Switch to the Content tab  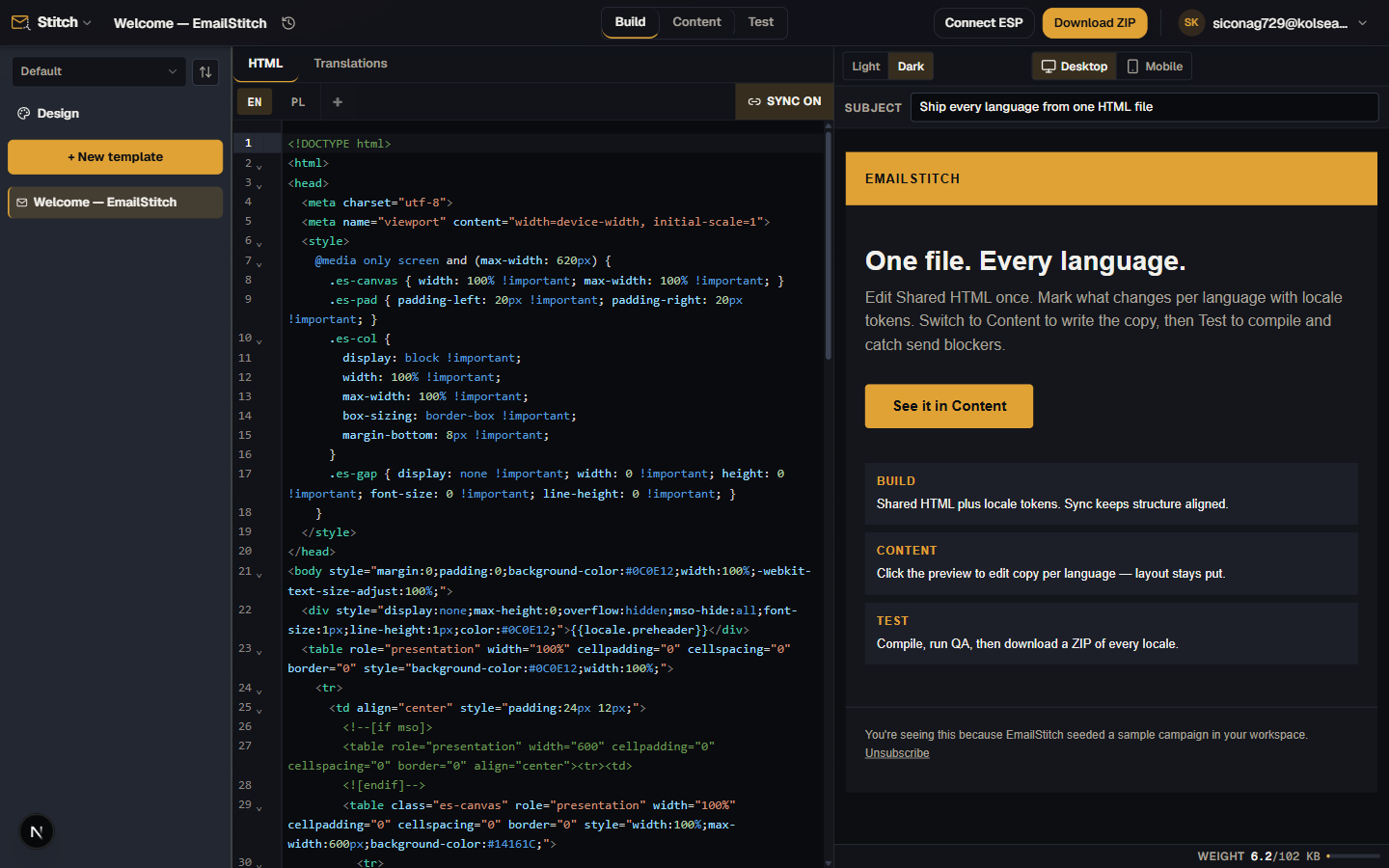click(x=696, y=22)
